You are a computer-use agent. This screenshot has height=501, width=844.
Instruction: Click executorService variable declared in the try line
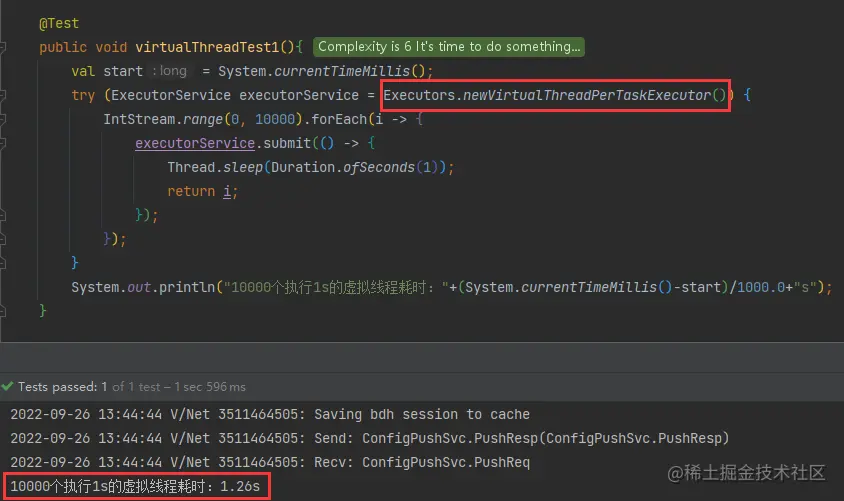coord(299,95)
